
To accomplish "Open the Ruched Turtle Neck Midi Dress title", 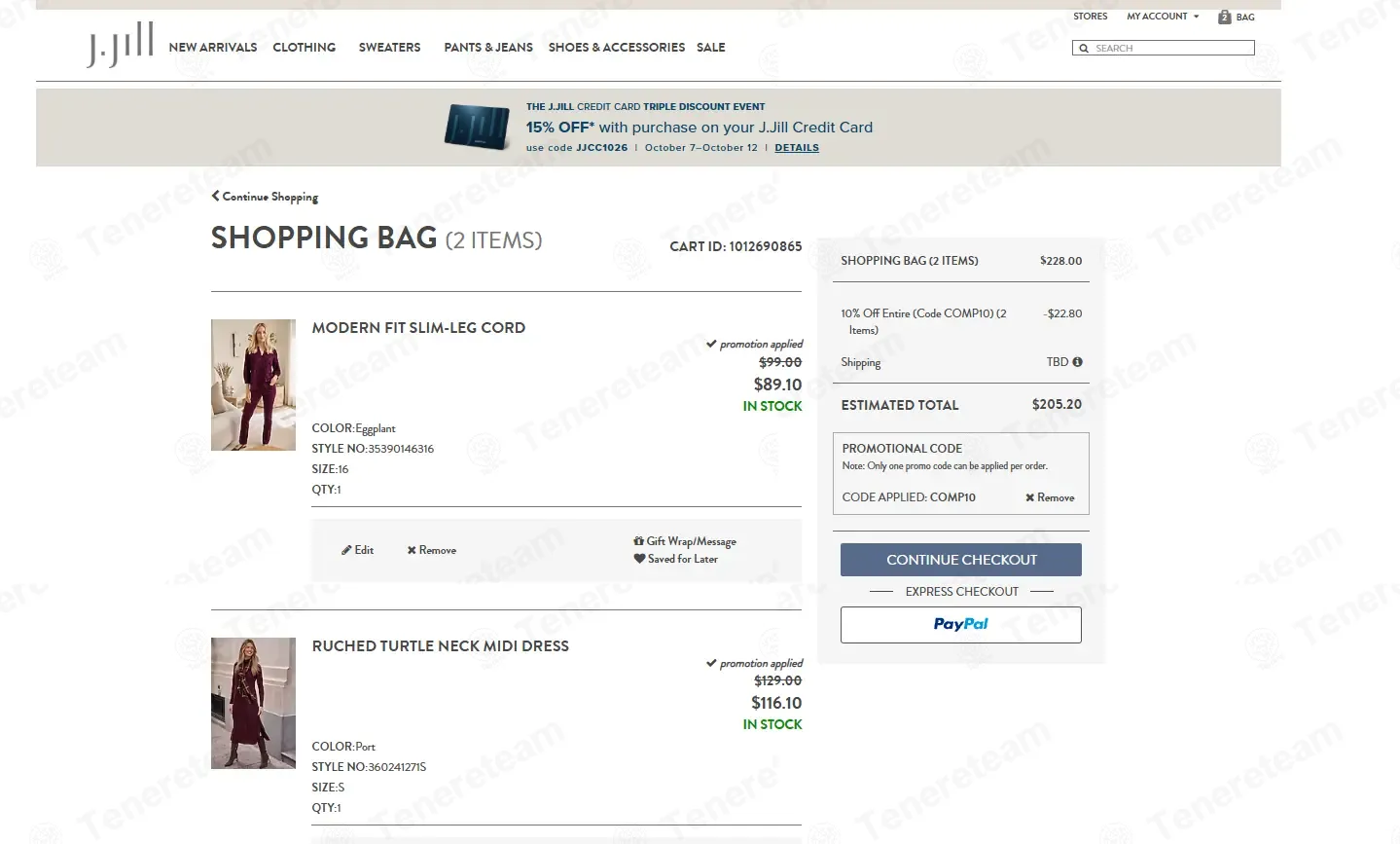I will (441, 646).
